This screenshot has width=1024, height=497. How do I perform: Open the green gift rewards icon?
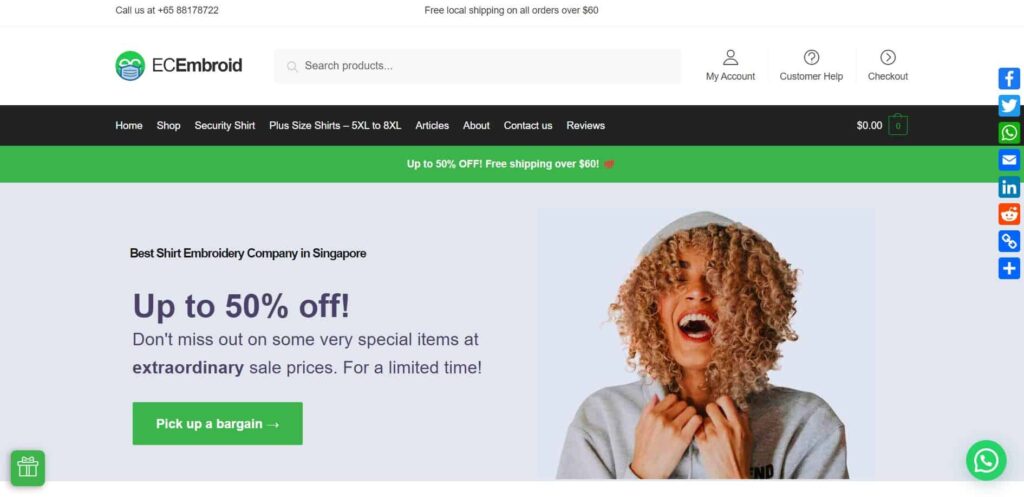pos(27,468)
